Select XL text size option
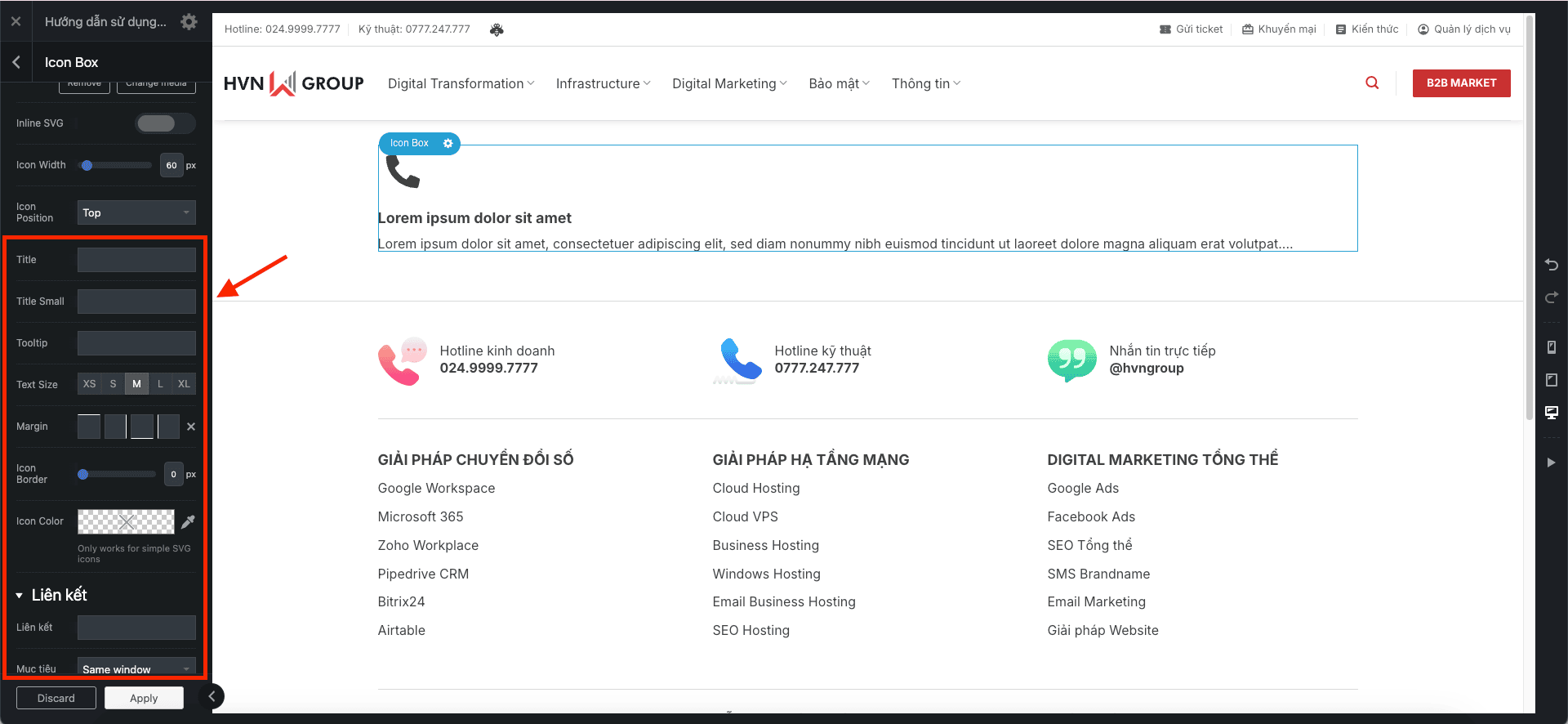This screenshot has height=724, width=1568. click(x=184, y=384)
